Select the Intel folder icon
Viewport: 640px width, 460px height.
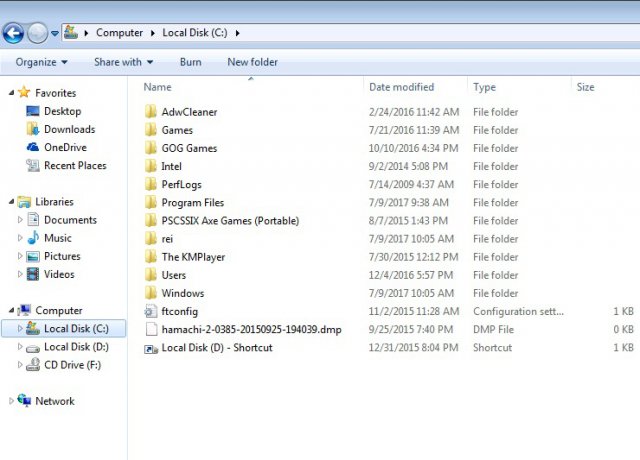pos(151,166)
